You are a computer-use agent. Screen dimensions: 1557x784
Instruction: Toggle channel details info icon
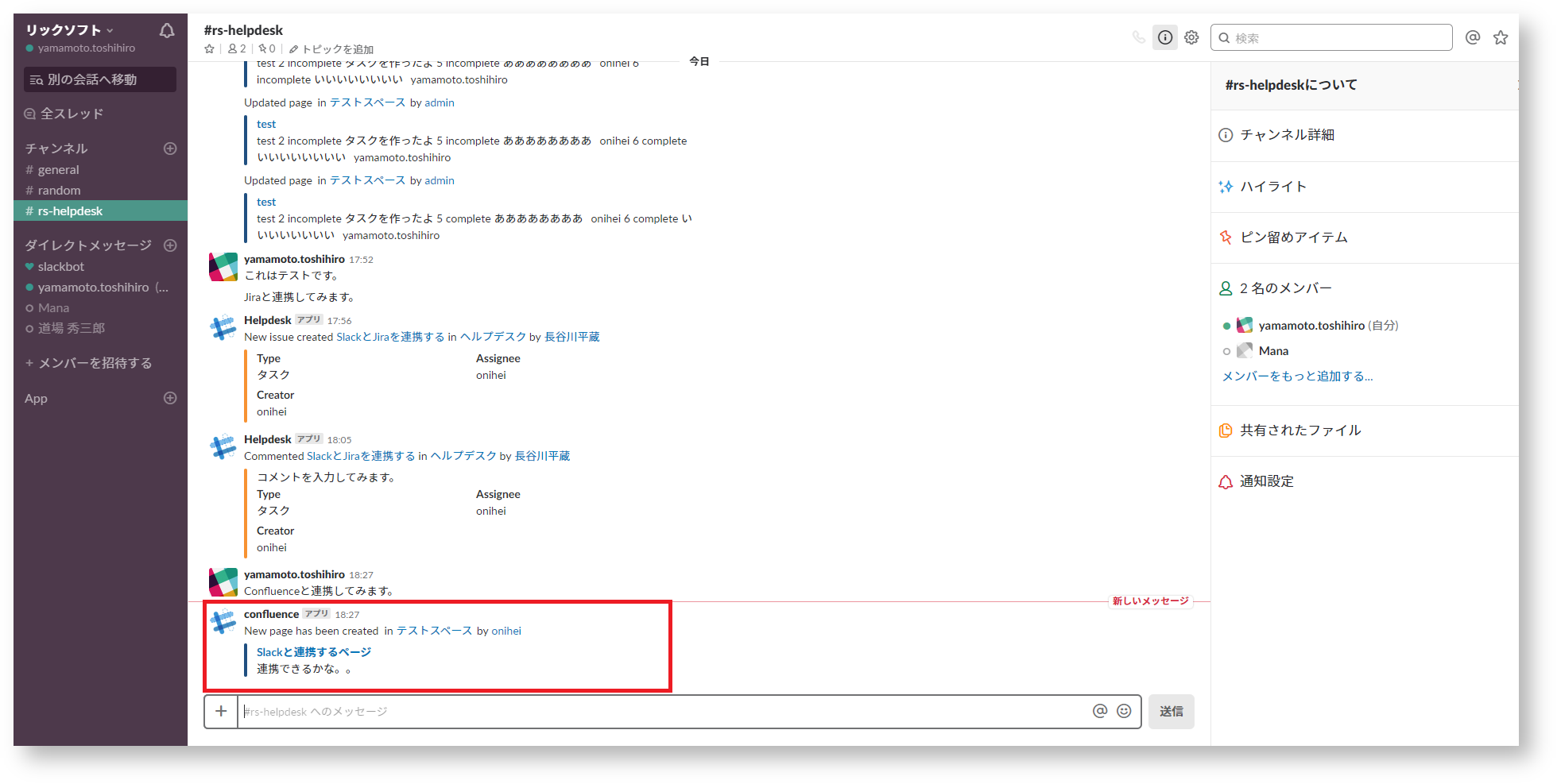point(1165,37)
